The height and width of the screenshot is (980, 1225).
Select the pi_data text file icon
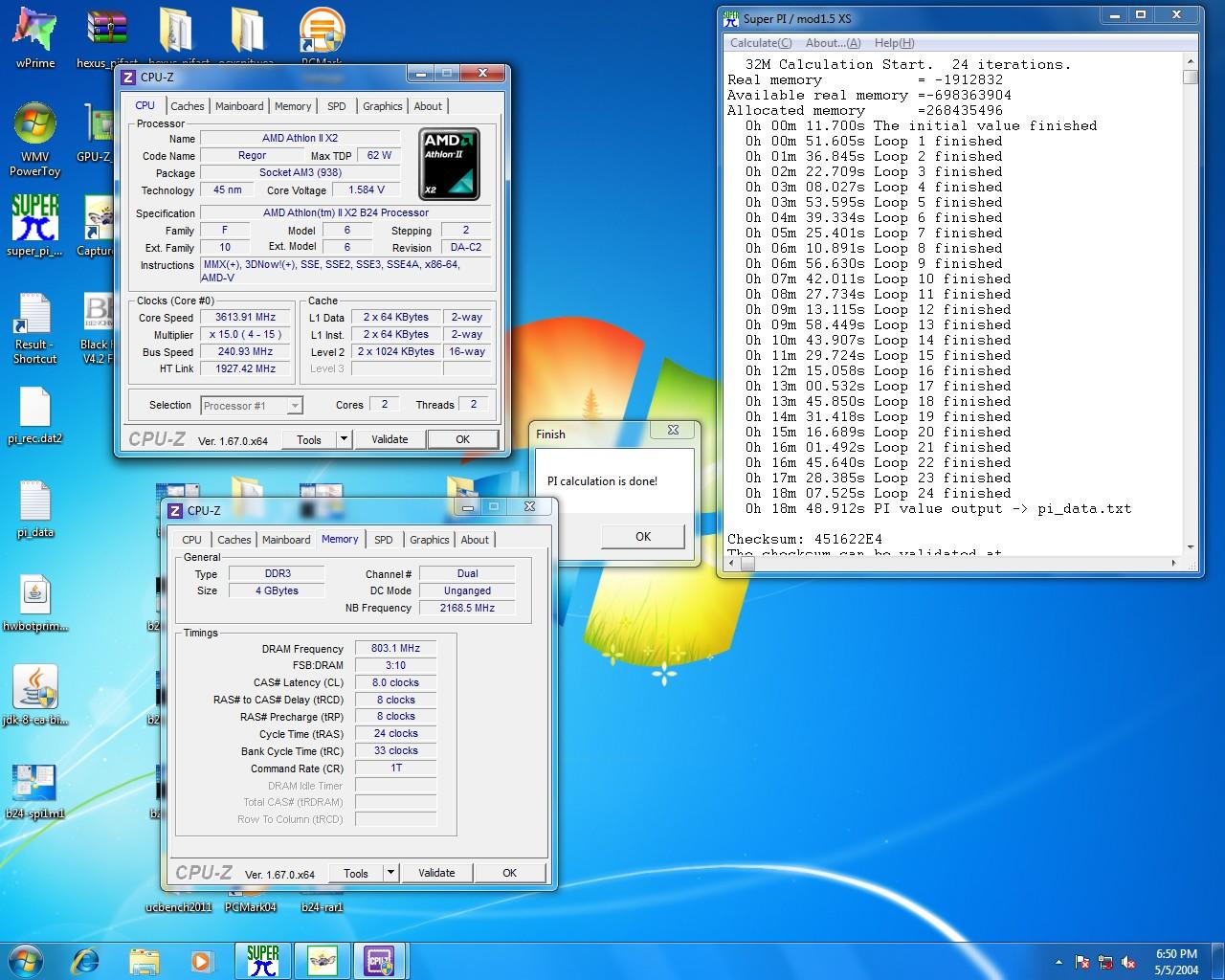[x=34, y=509]
